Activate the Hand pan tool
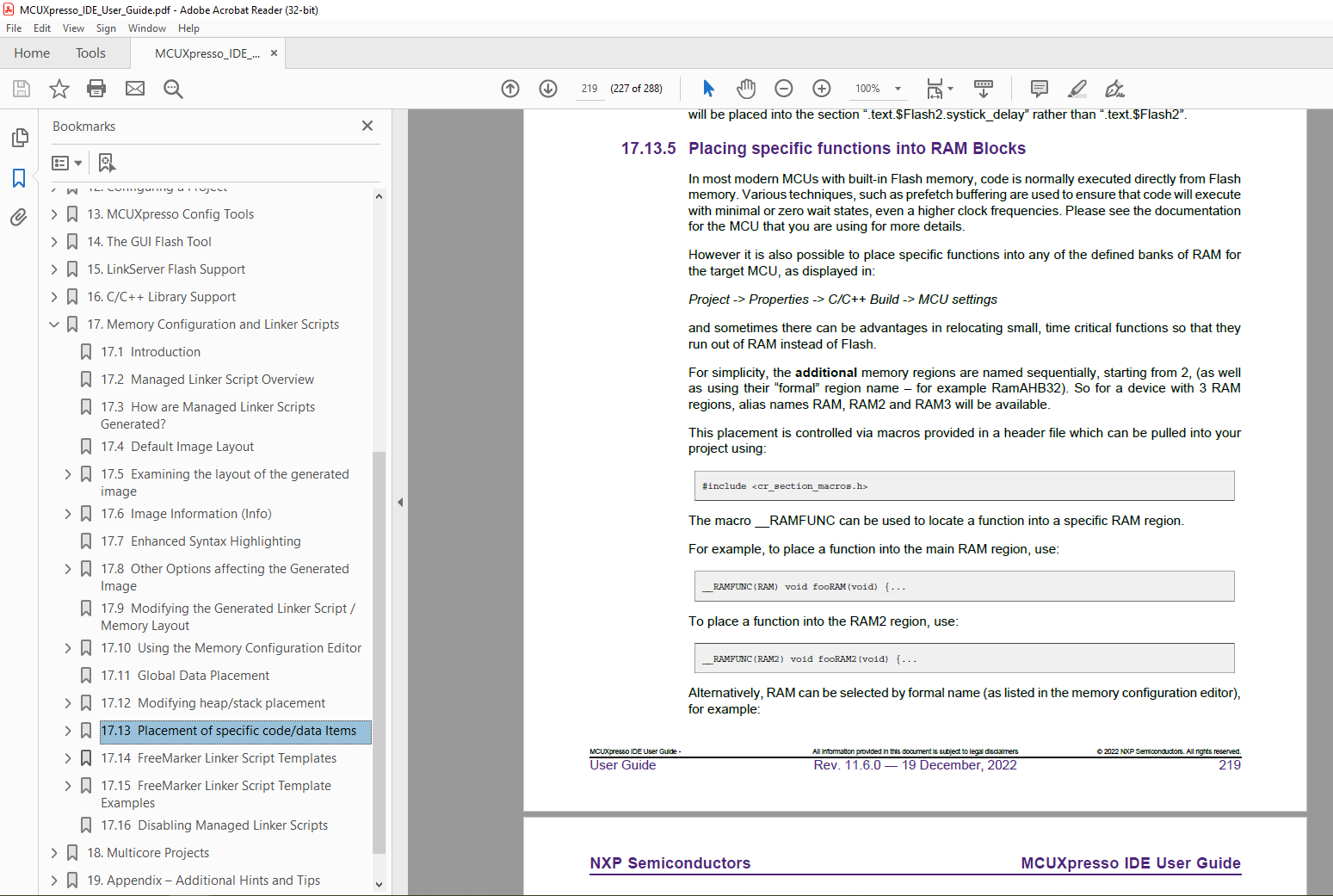The image size is (1333, 896). (x=746, y=89)
